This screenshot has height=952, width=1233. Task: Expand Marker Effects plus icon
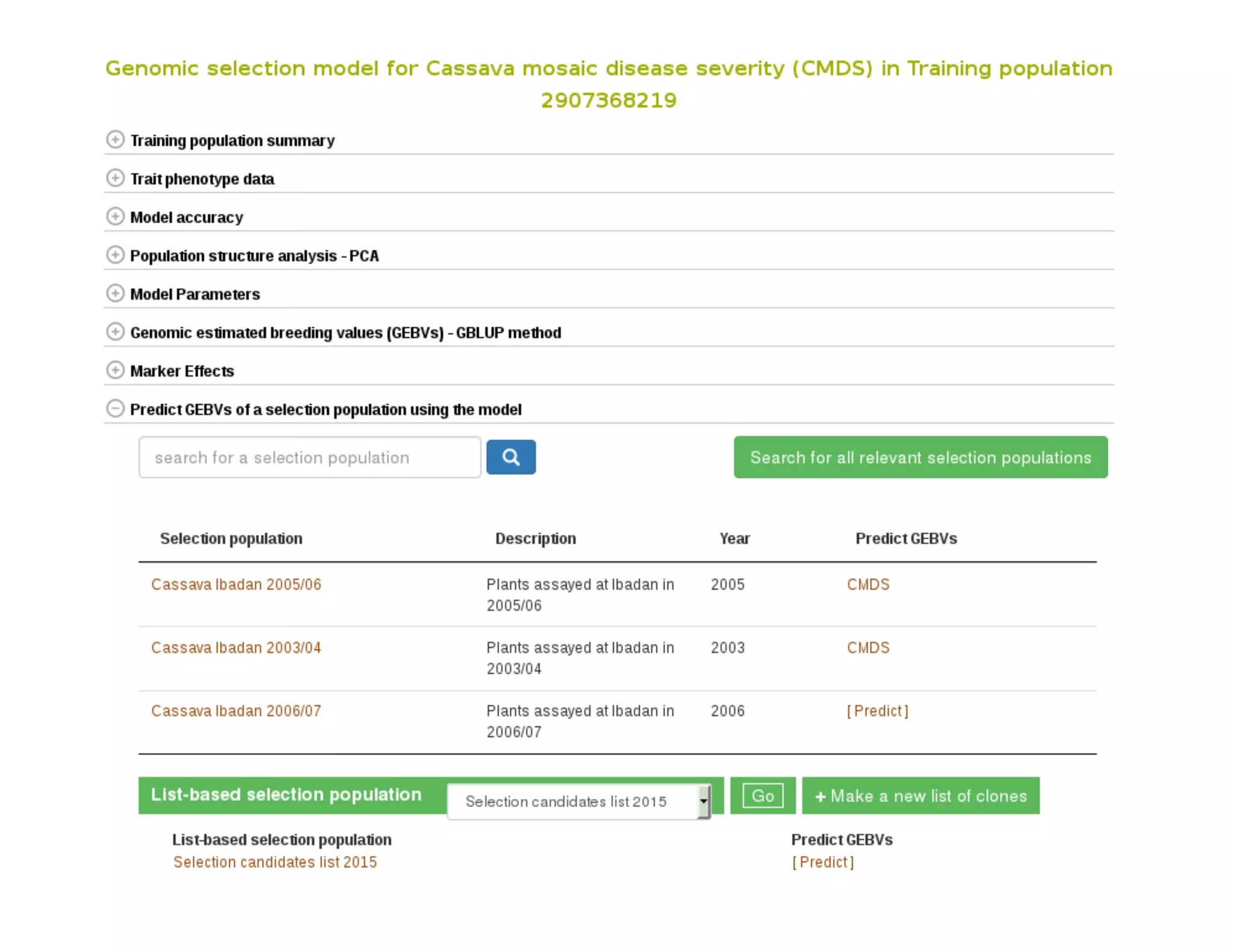click(x=115, y=370)
